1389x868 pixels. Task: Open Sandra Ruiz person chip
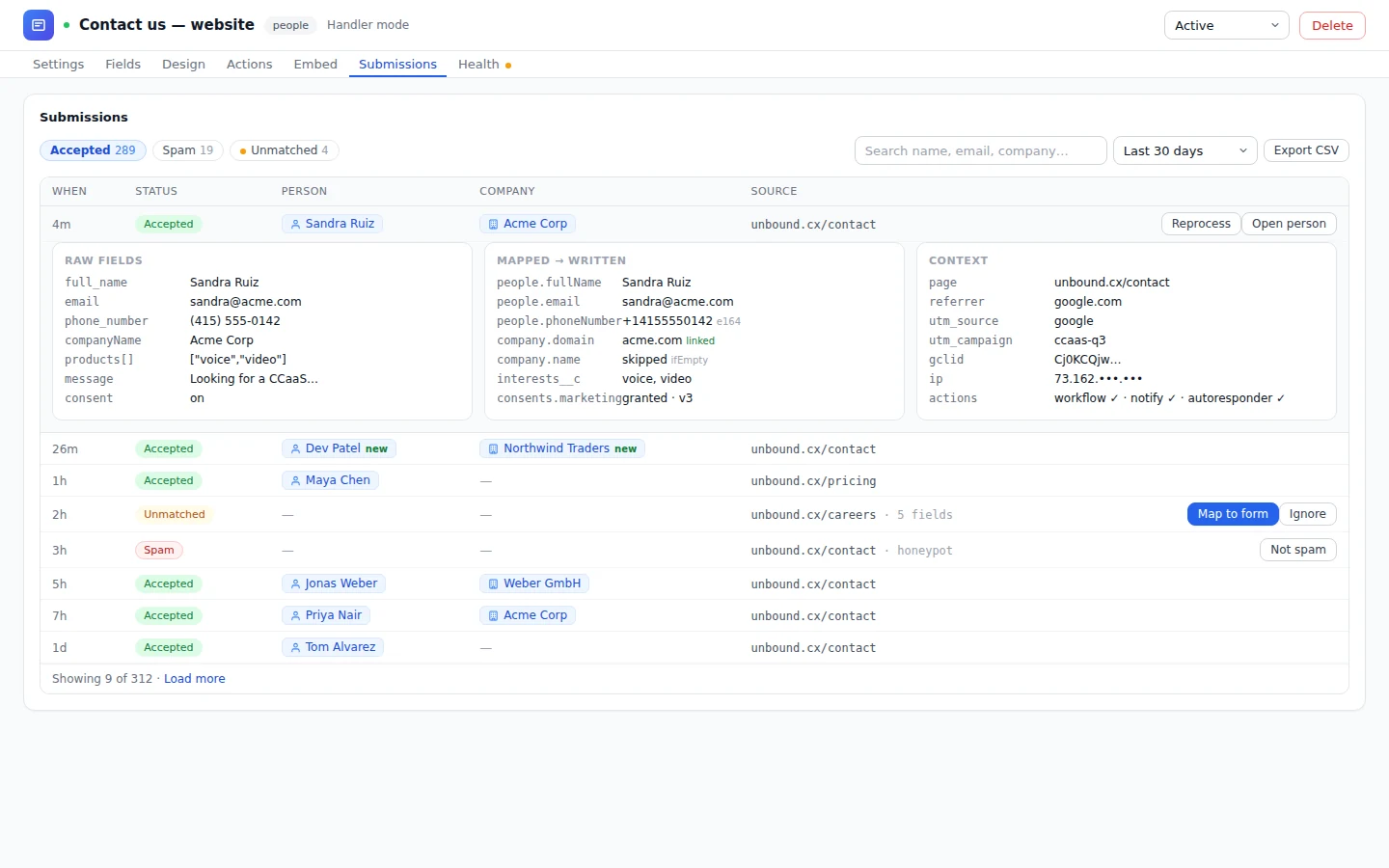(332, 224)
